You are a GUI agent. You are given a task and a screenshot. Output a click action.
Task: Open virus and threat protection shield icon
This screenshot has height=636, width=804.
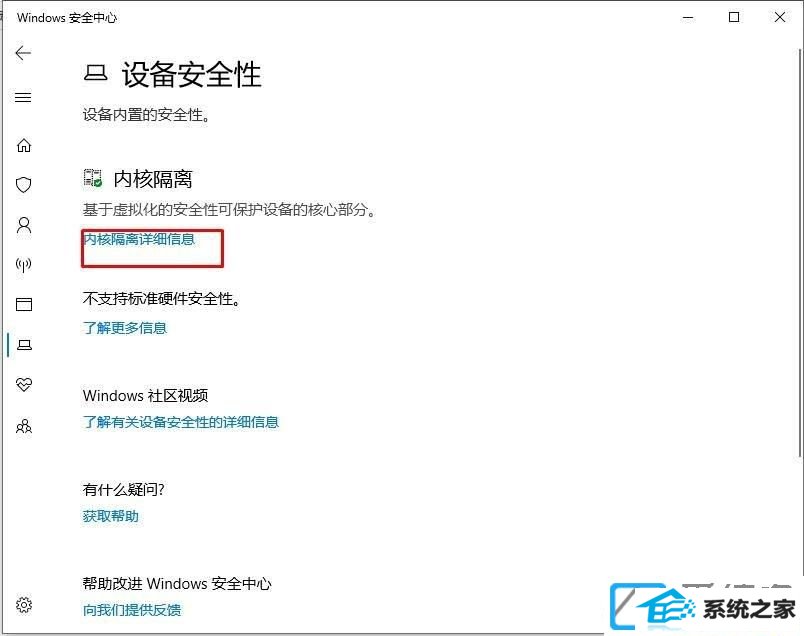(24, 185)
